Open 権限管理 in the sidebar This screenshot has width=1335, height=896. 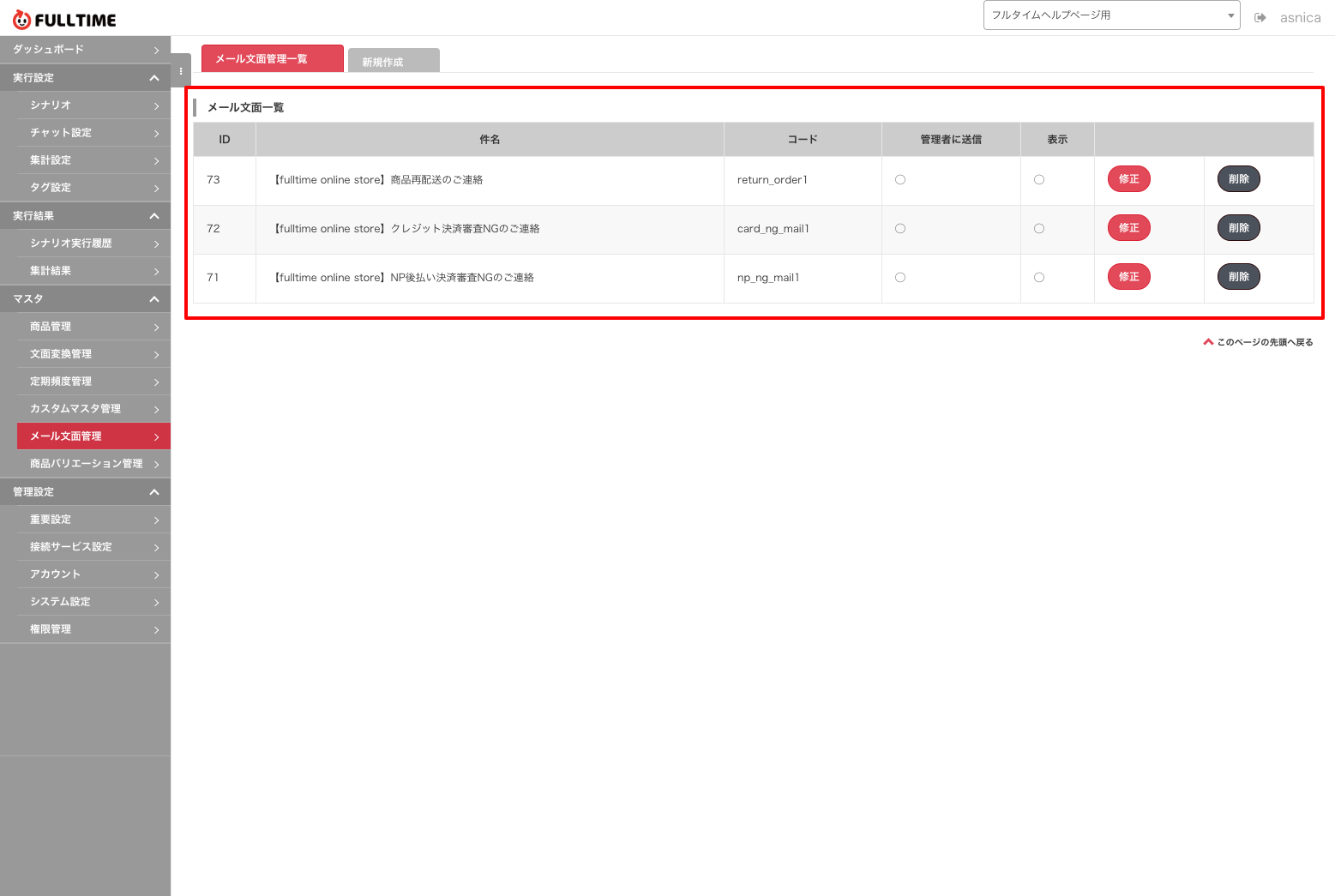[x=93, y=629]
